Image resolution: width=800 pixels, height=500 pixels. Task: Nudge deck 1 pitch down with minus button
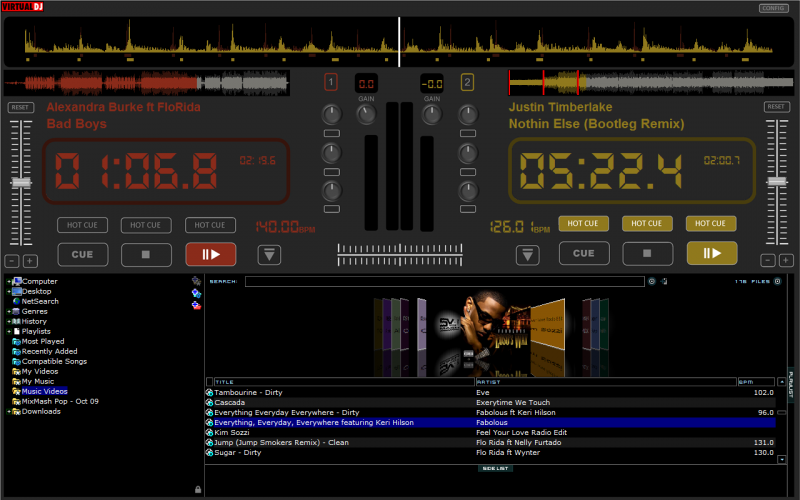click(x=12, y=261)
